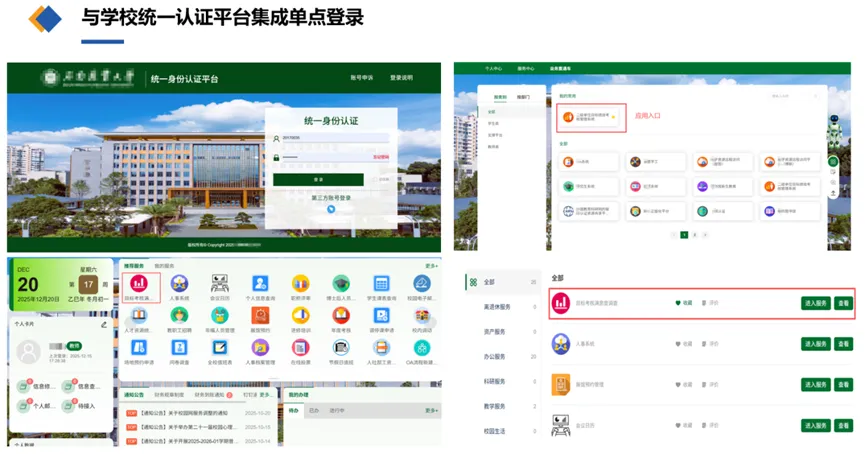Tick the checkbox beside the login button
The height and width of the screenshot is (454, 865).
tap(375, 180)
